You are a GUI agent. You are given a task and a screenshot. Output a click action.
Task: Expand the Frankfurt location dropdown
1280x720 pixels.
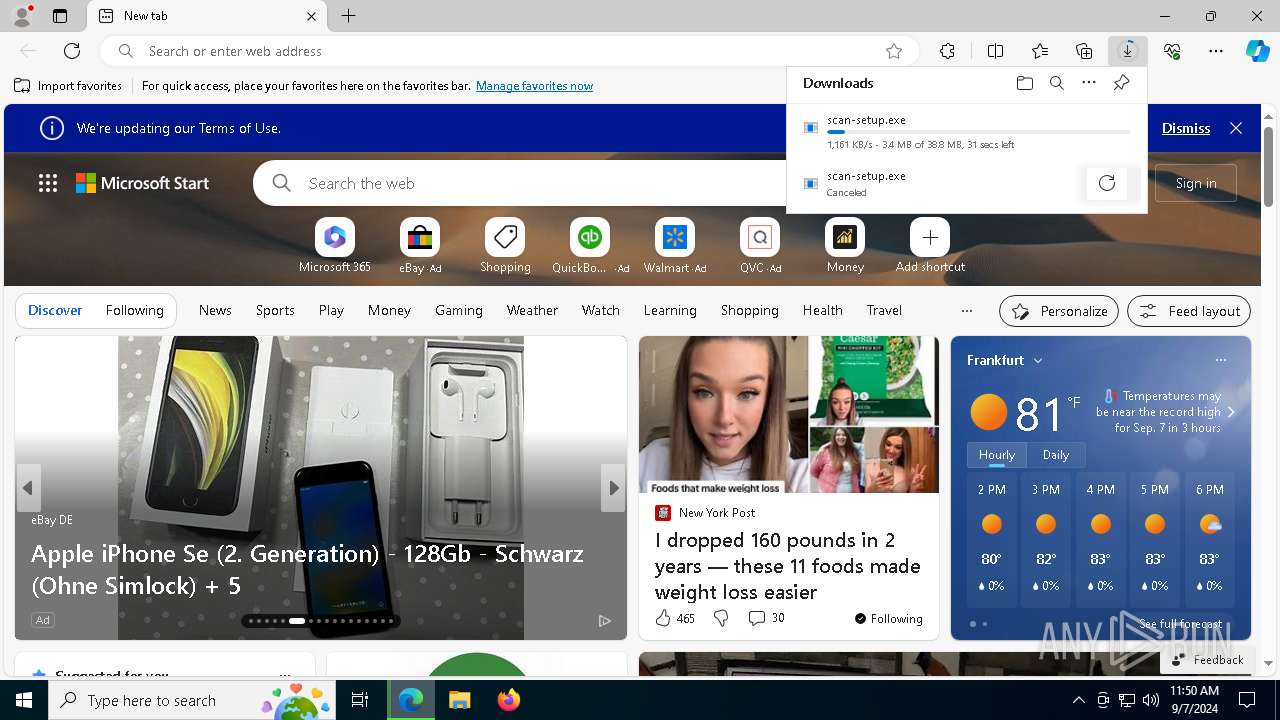pos(1038,361)
